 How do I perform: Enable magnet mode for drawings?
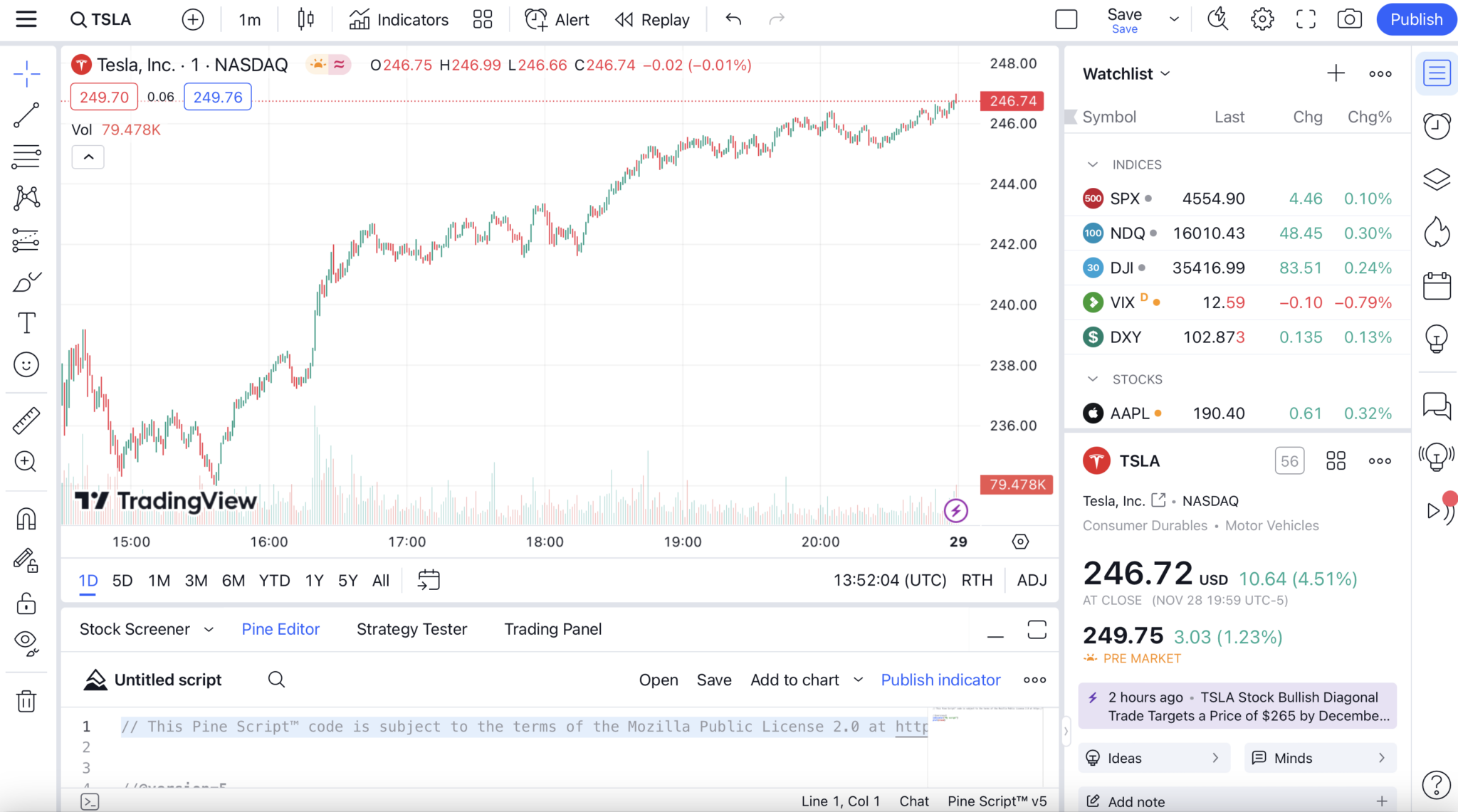click(x=26, y=519)
